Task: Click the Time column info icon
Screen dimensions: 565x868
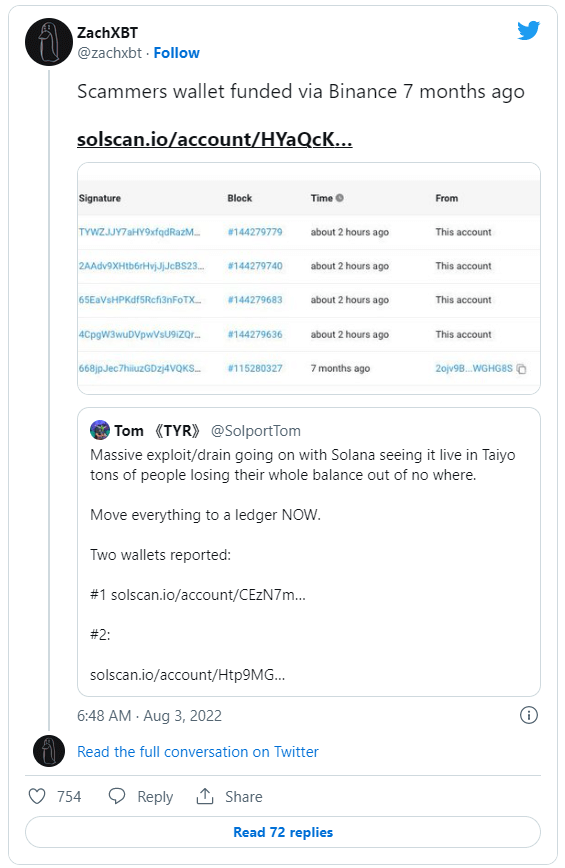Action: (x=340, y=198)
